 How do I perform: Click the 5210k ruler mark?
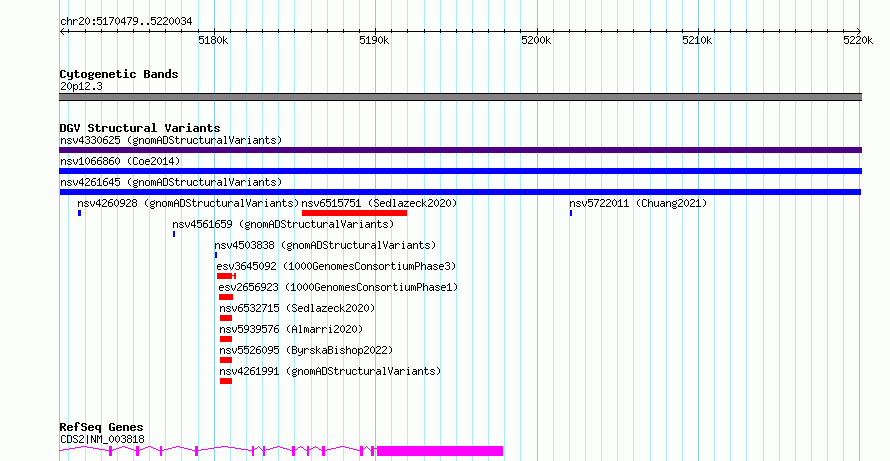pos(698,40)
